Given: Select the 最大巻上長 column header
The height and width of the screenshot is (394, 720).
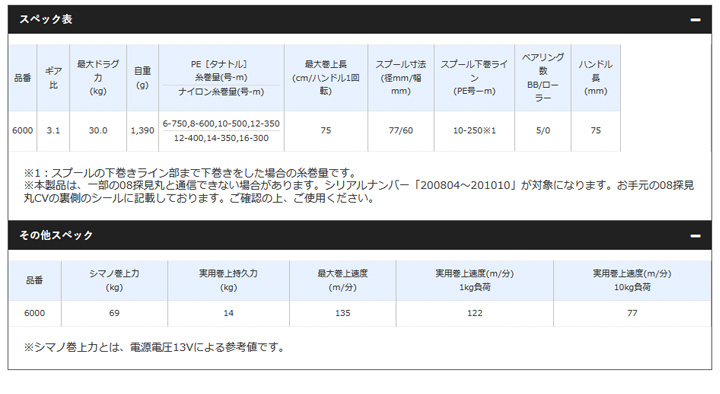Looking at the screenshot, I should (326, 78).
